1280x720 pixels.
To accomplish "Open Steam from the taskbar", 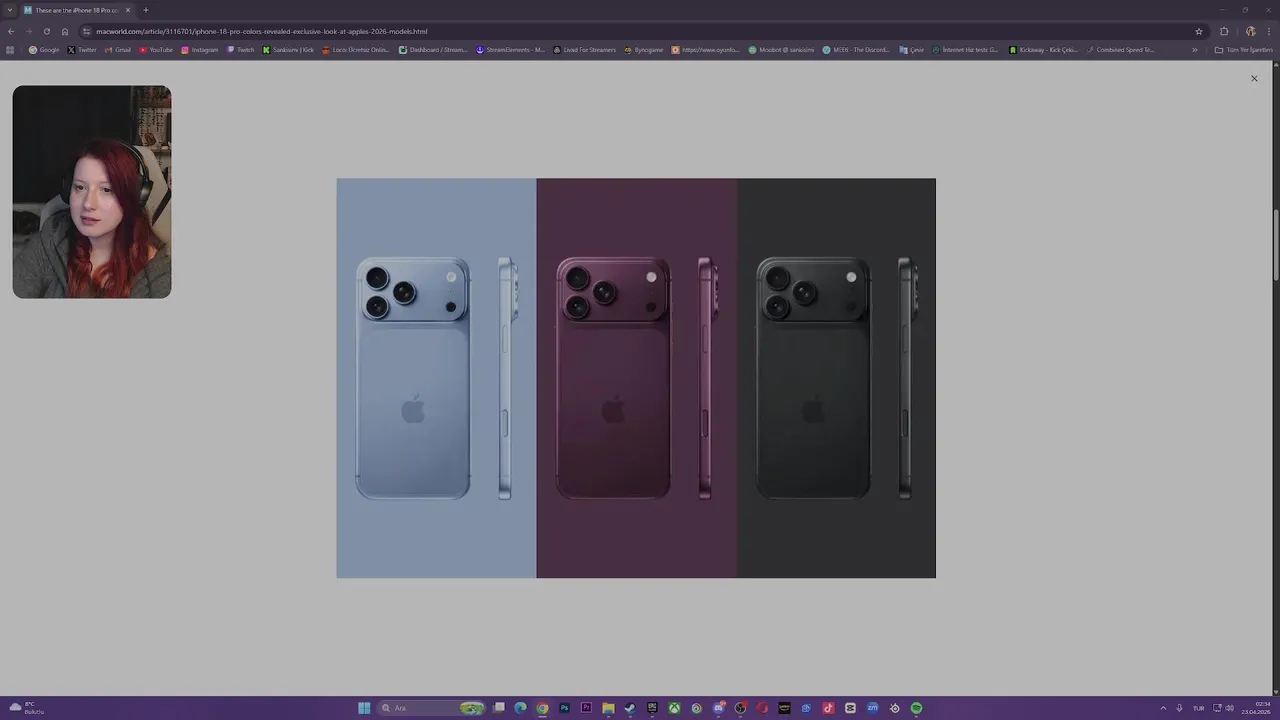I will coord(630,708).
